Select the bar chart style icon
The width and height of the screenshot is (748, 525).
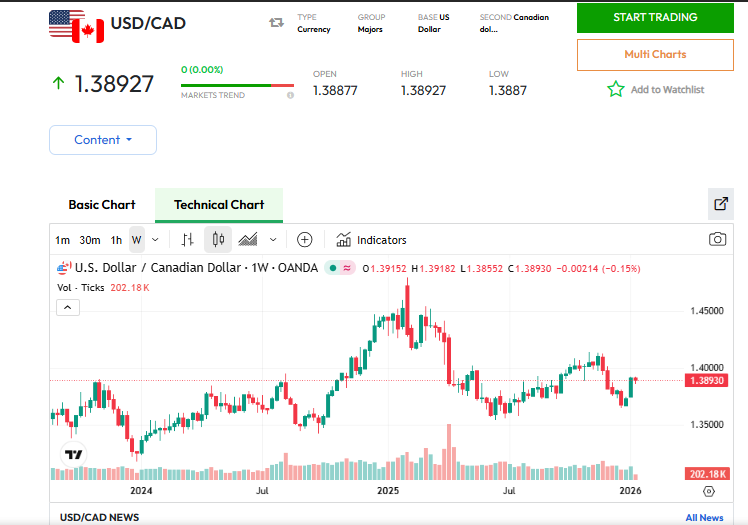pos(187,240)
